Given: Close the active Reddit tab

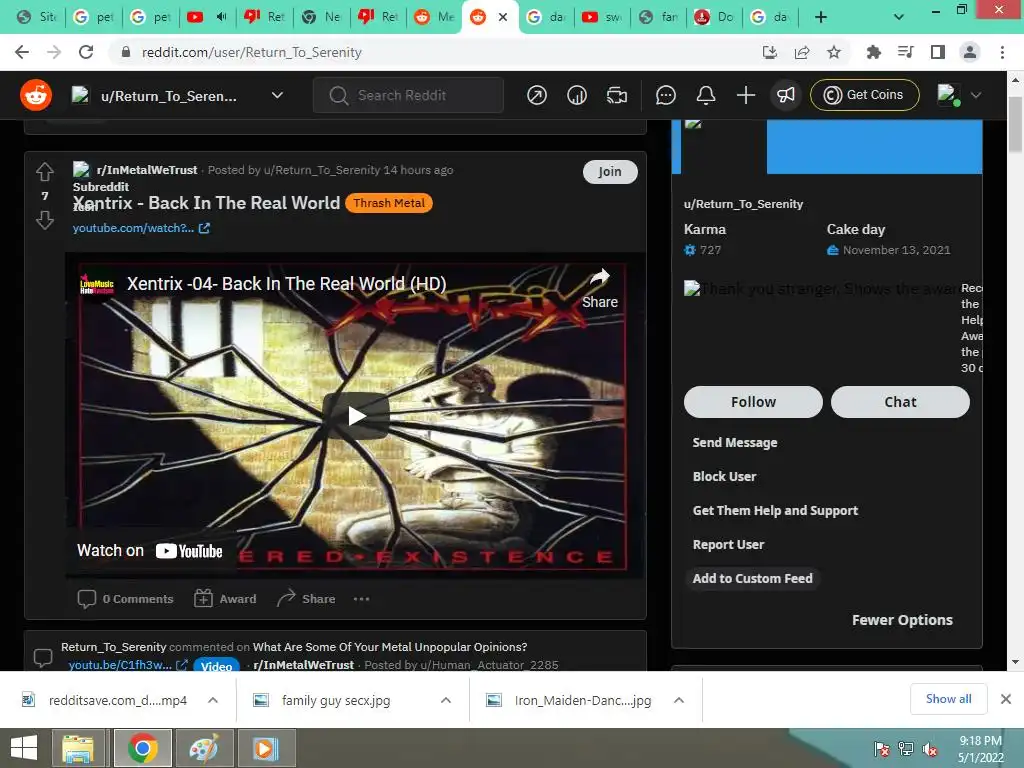Looking at the screenshot, I should click(503, 17).
